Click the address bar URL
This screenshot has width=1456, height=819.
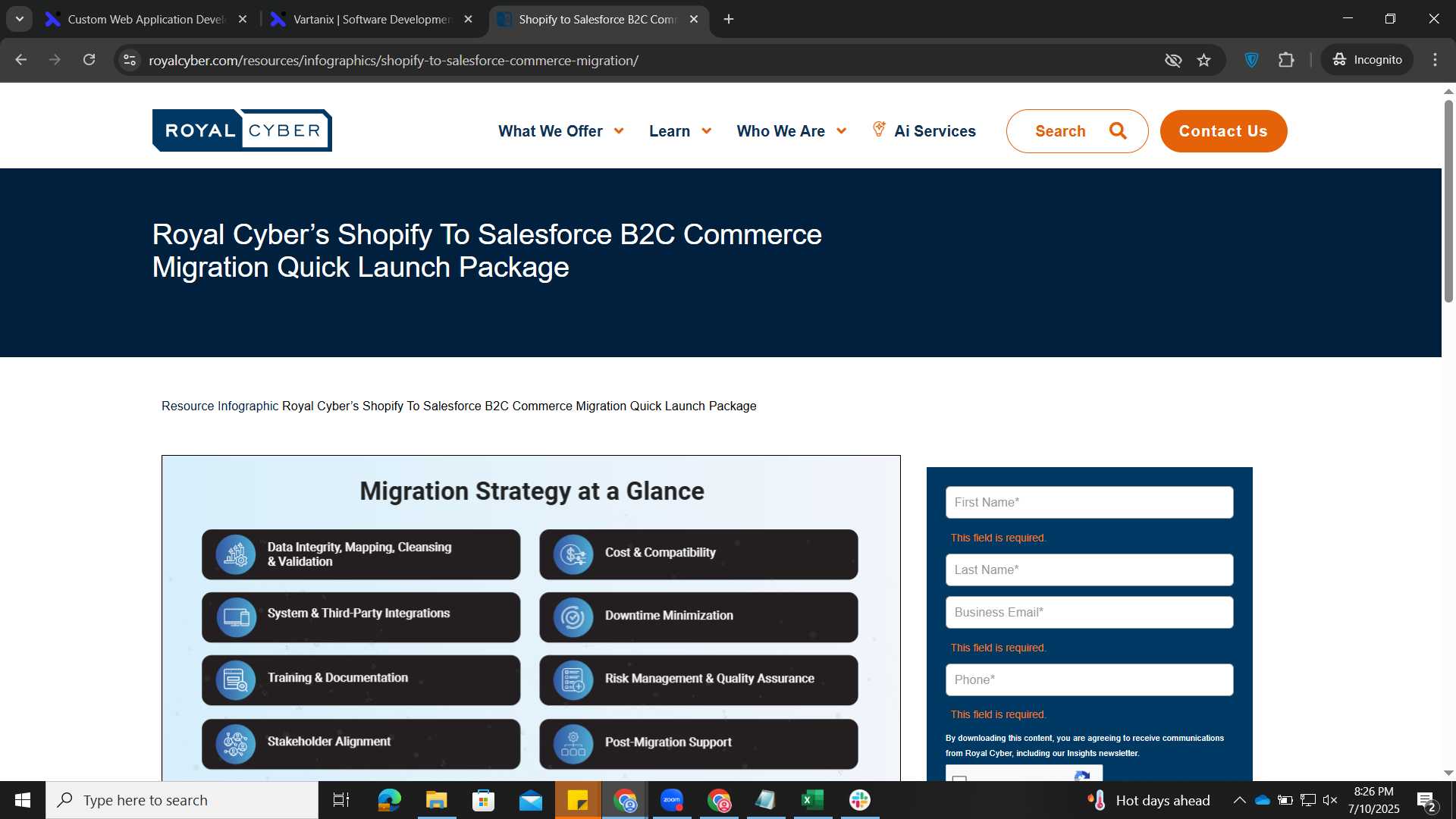coord(394,60)
